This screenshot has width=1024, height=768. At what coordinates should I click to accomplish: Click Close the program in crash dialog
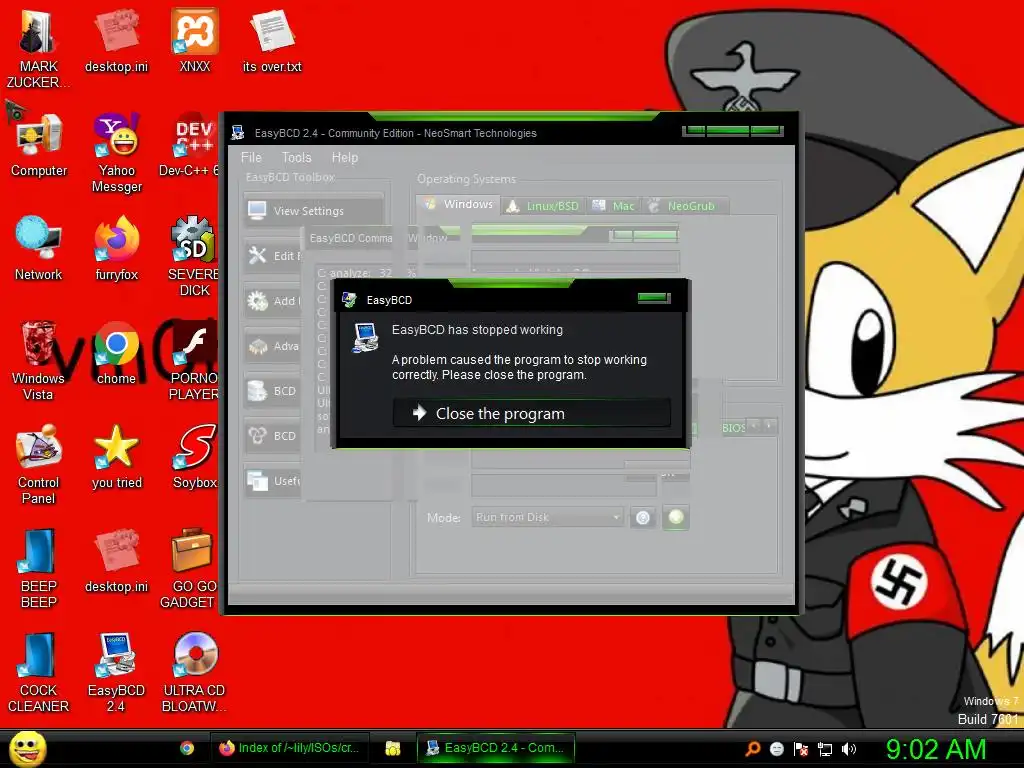(532, 413)
